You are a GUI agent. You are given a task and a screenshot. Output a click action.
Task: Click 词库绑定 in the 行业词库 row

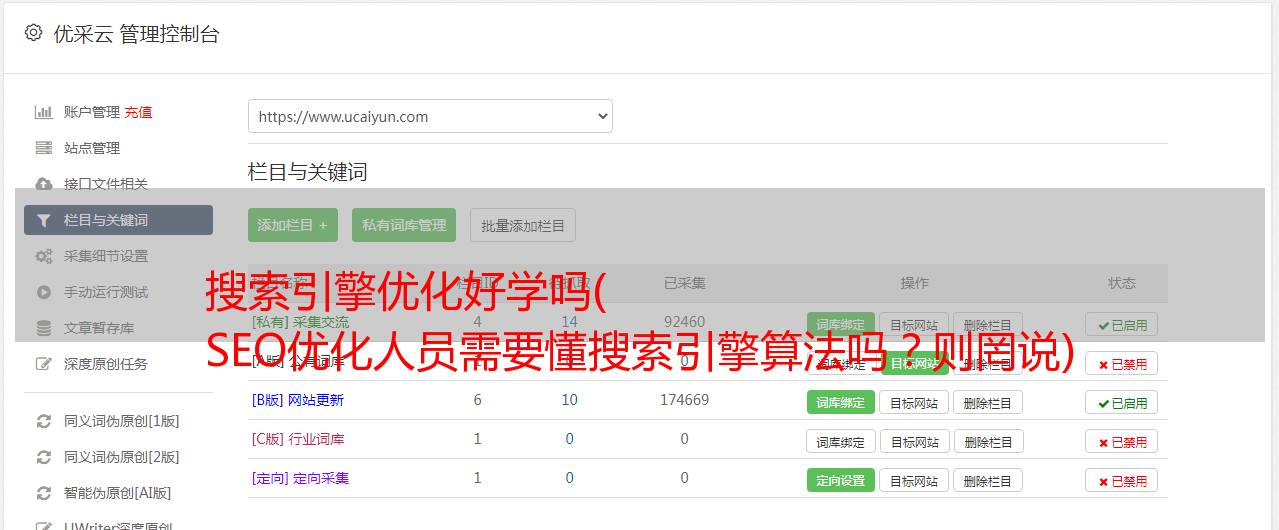click(x=841, y=441)
